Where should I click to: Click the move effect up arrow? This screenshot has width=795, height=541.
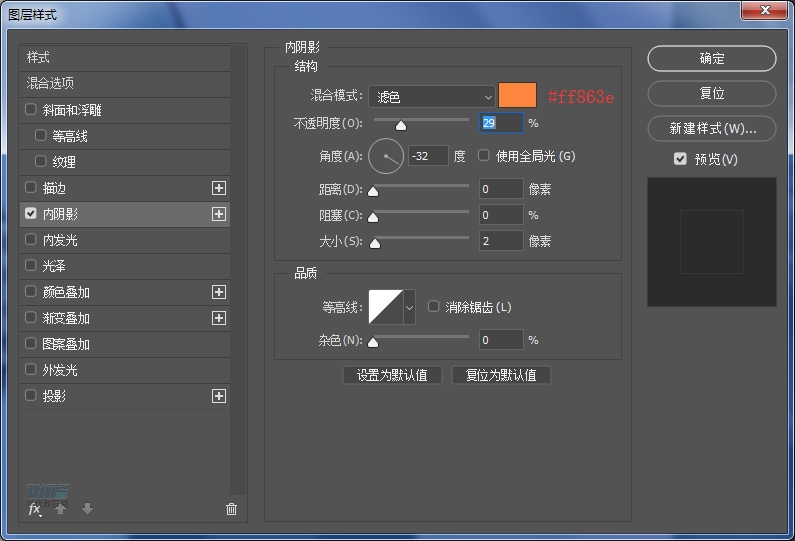(x=61, y=509)
